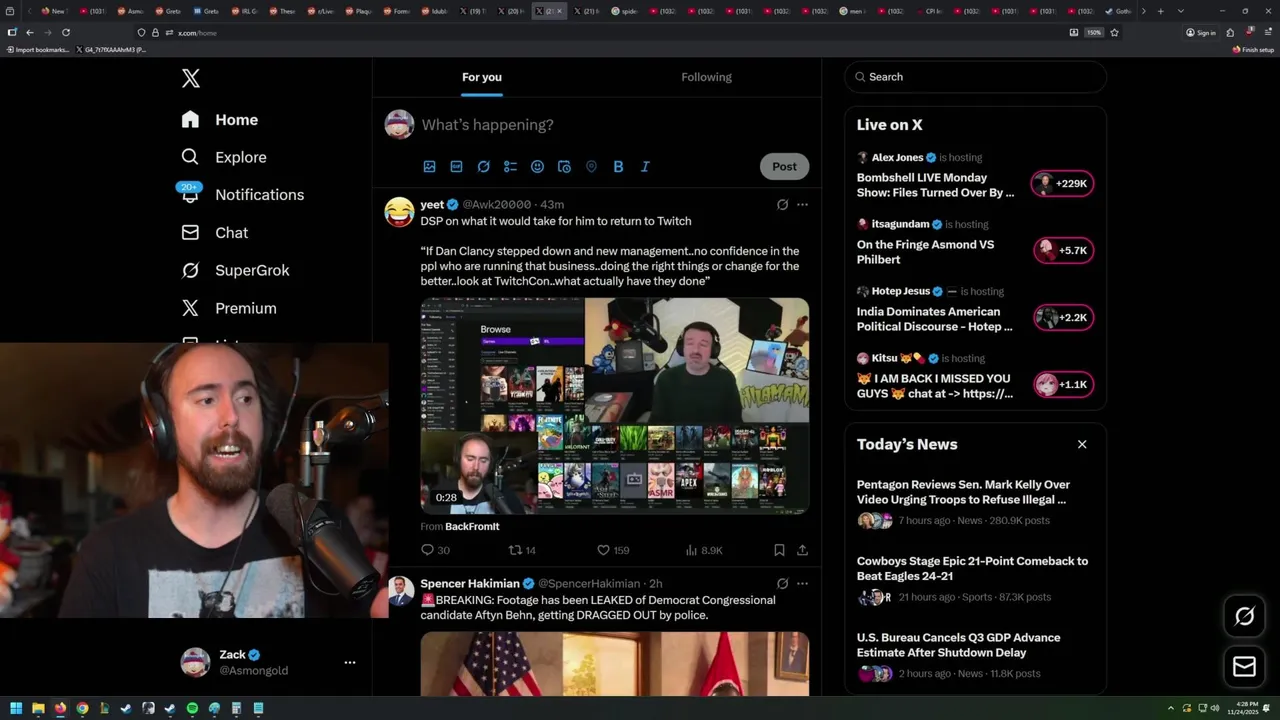The image size is (1280, 720).
Task: Open U.S. Bureau Cancels Q3 GDP story
Action: (958, 645)
